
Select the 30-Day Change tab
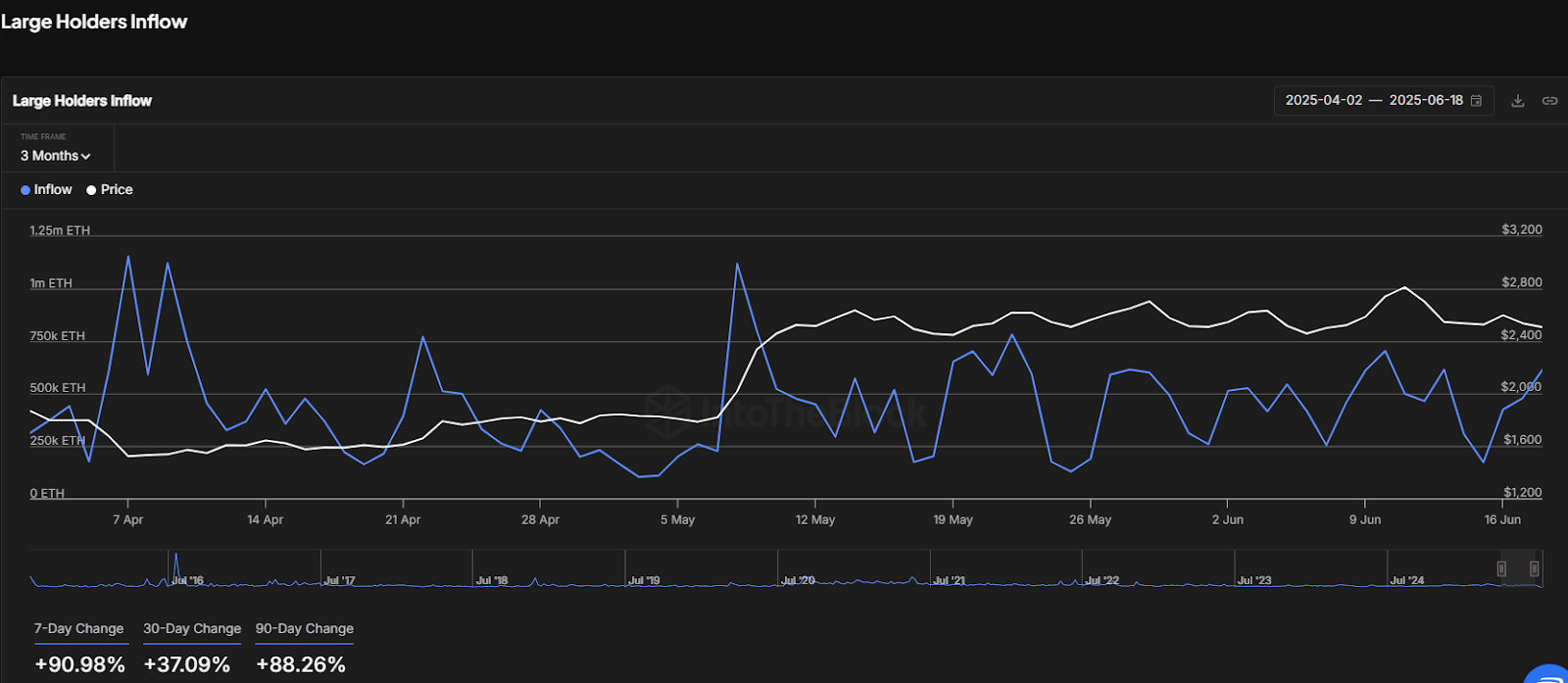coord(192,629)
